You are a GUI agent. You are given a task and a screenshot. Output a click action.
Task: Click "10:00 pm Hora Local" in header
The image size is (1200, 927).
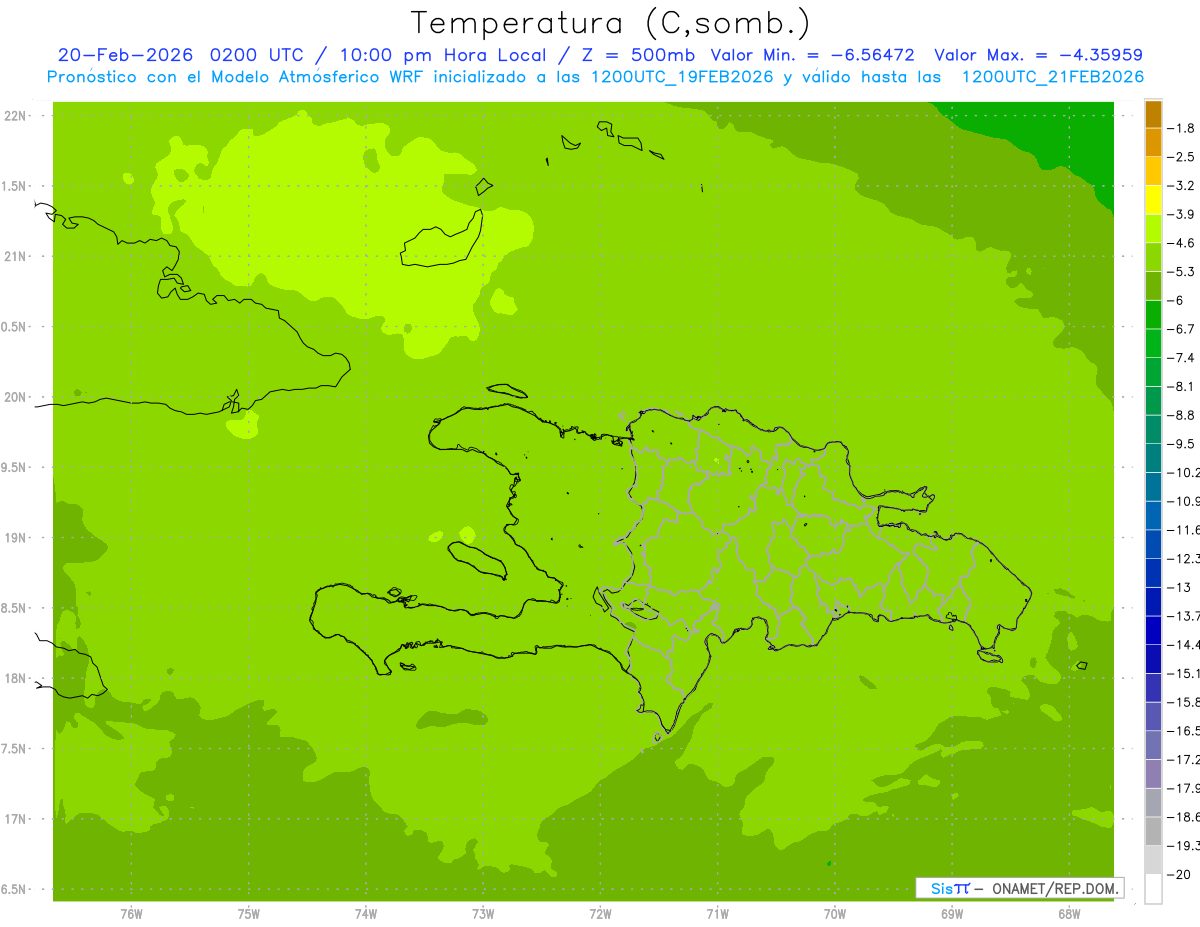point(444,55)
